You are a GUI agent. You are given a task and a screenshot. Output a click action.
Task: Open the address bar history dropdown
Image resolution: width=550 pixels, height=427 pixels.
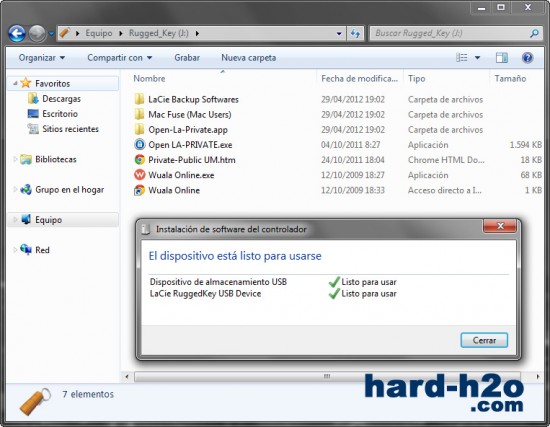click(339, 34)
